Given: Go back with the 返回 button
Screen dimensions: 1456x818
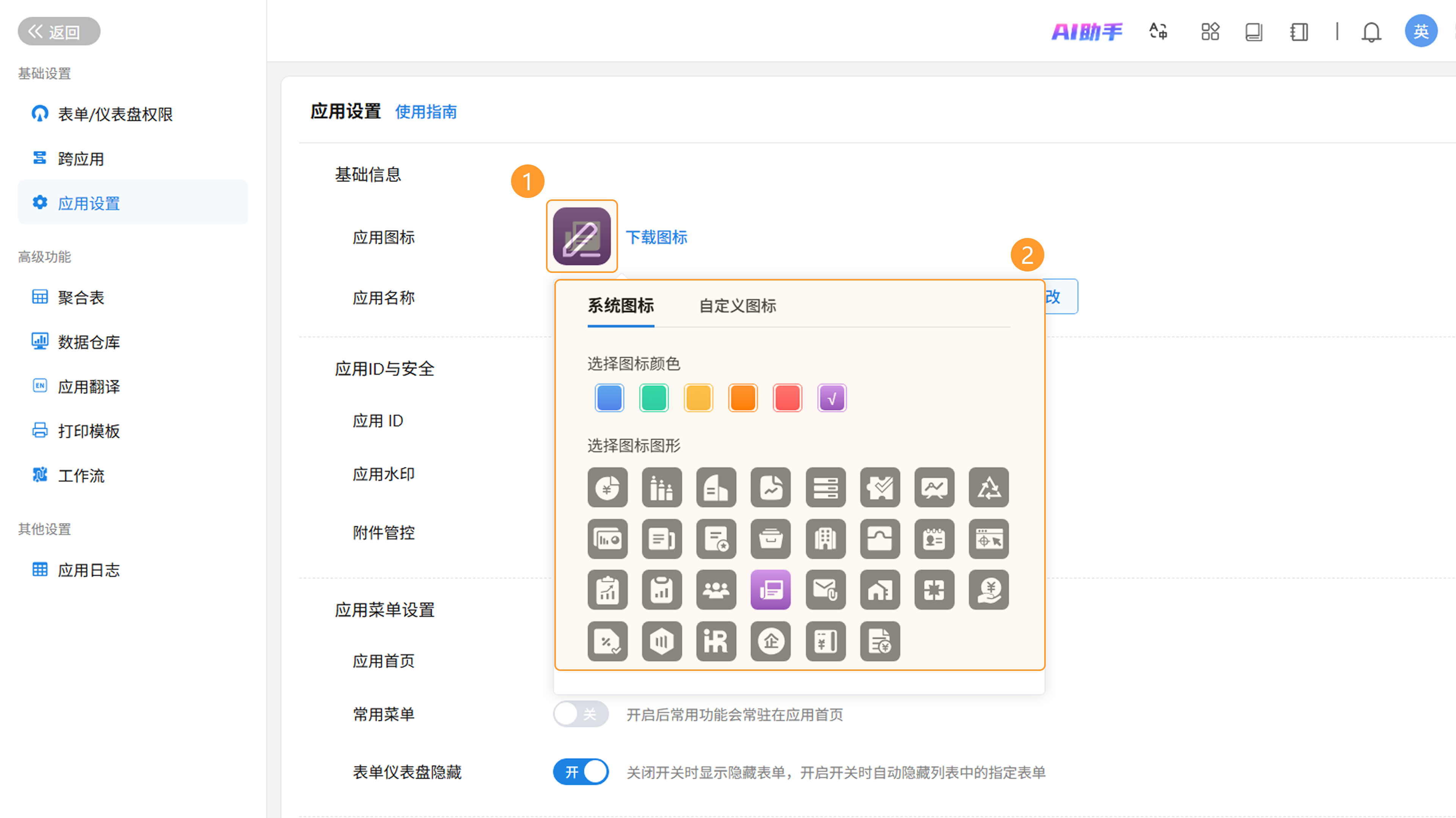Looking at the screenshot, I should coord(59,31).
